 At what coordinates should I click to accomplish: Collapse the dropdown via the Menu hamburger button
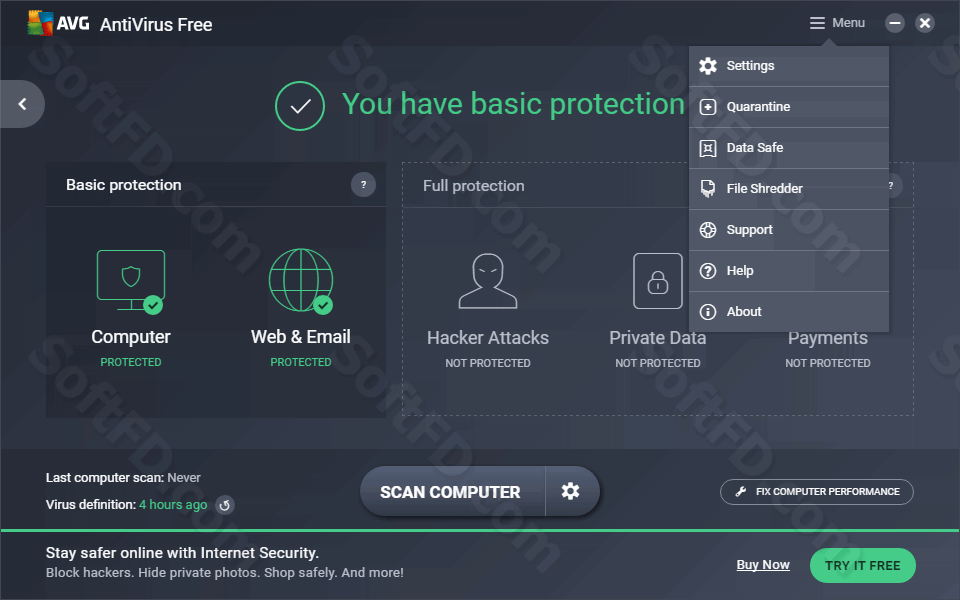click(837, 23)
